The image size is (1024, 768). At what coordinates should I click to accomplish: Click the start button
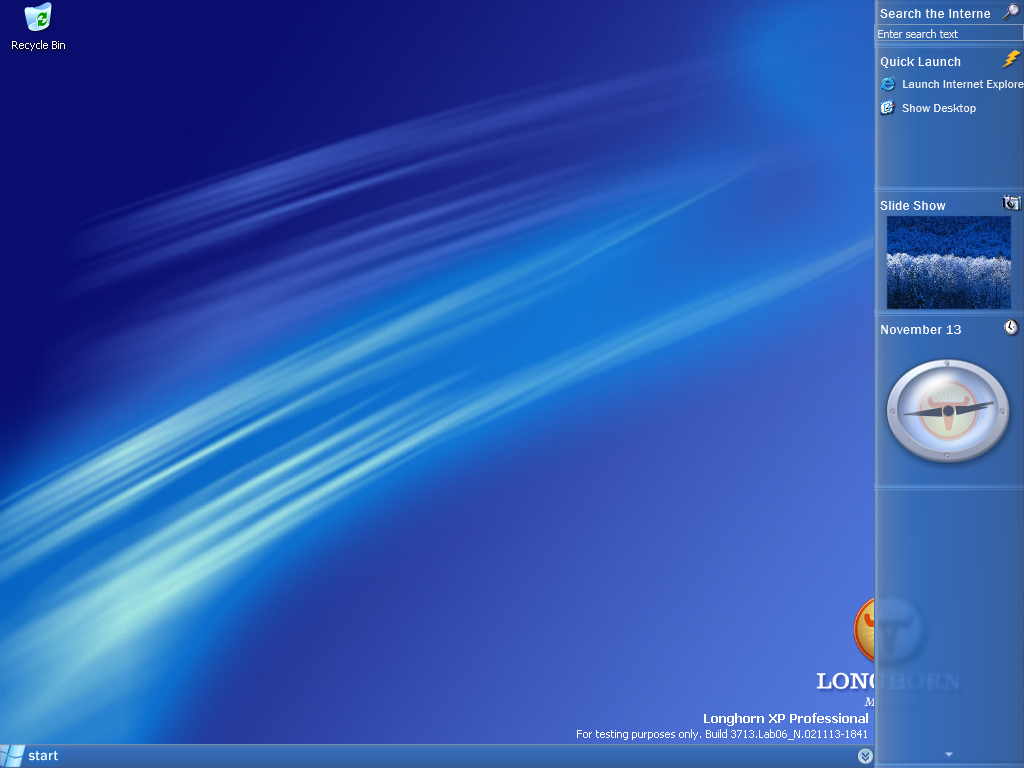[x=30, y=756]
